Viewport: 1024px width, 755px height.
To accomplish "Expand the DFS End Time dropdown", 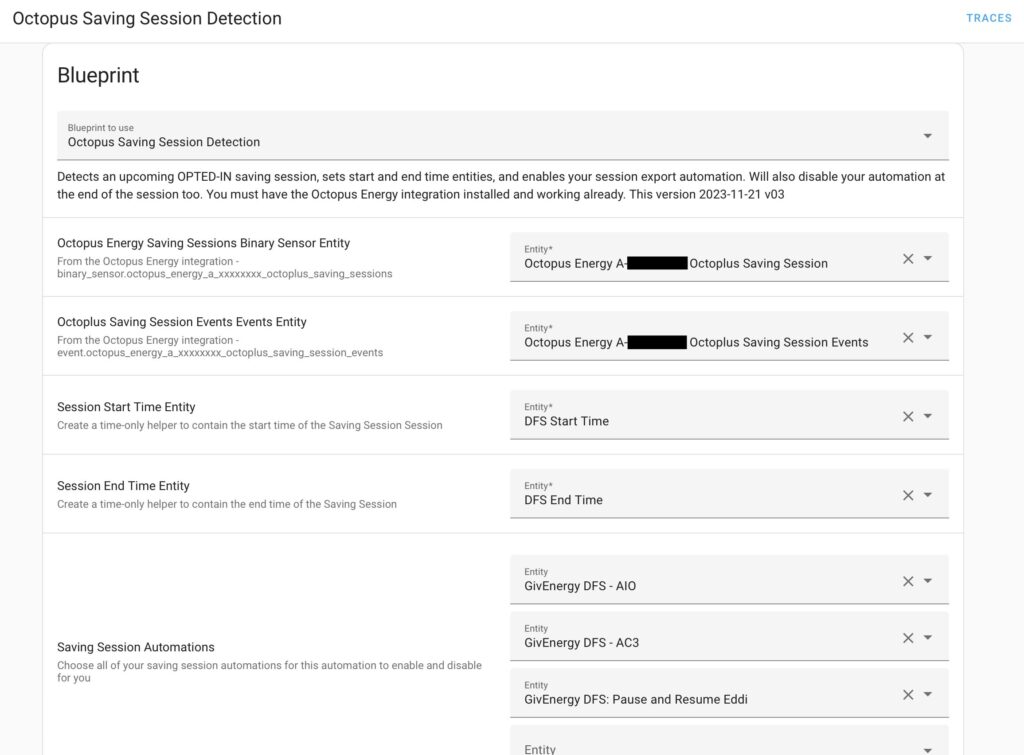I will 927,496.
